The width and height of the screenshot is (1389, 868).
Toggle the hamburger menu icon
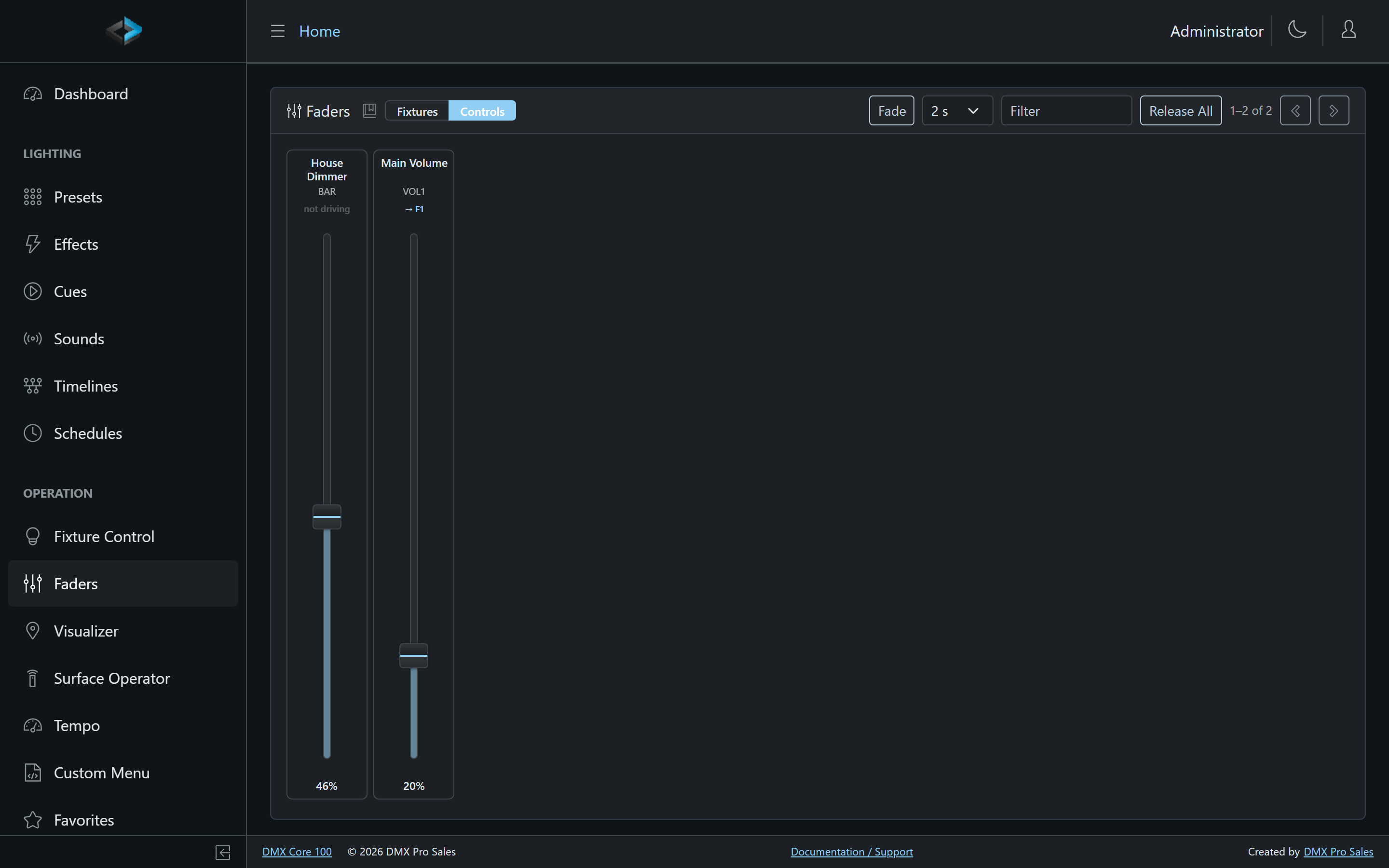[278, 31]
